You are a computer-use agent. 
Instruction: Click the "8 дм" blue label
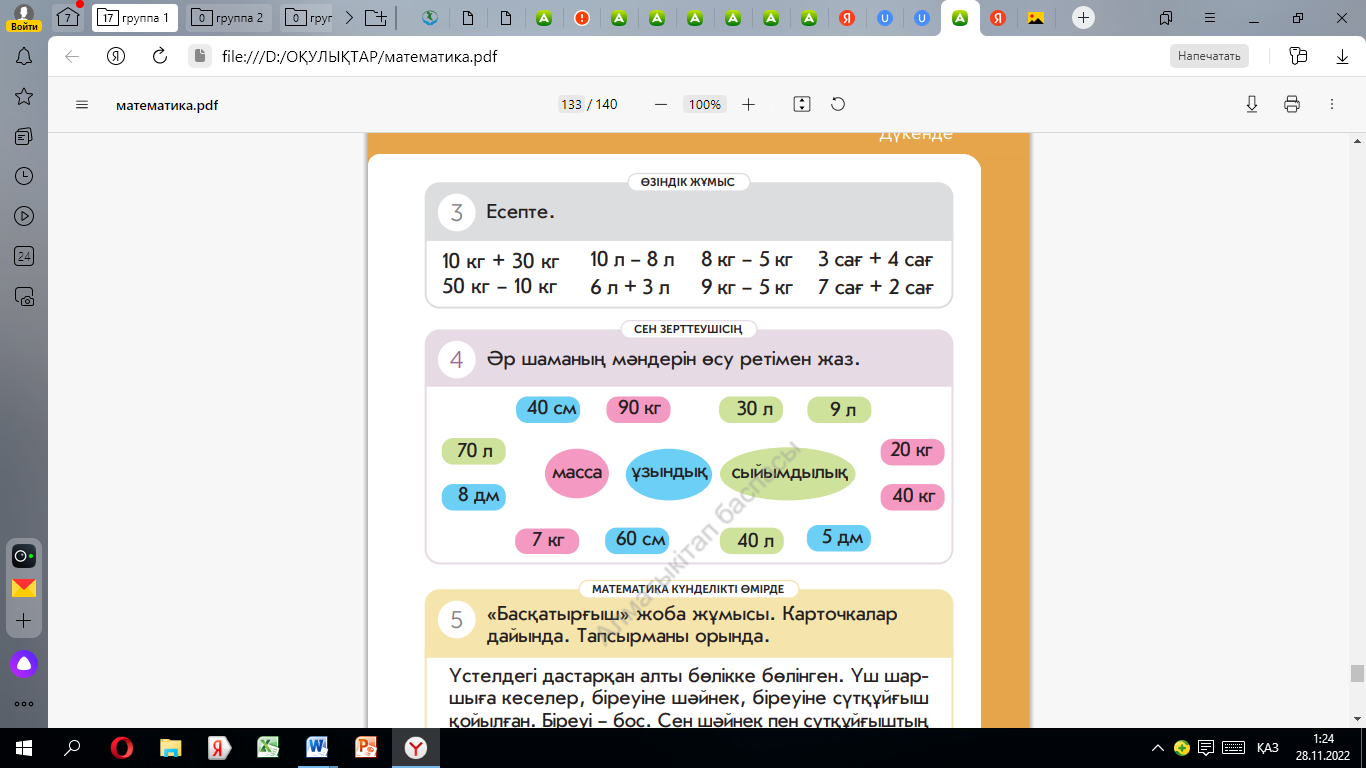coord(474,496)
